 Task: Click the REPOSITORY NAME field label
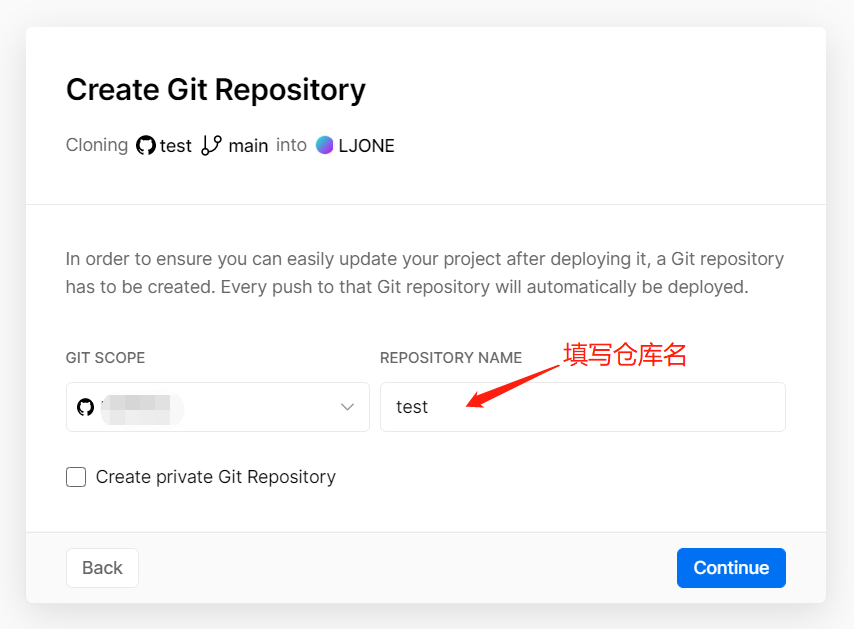[451, 358]
